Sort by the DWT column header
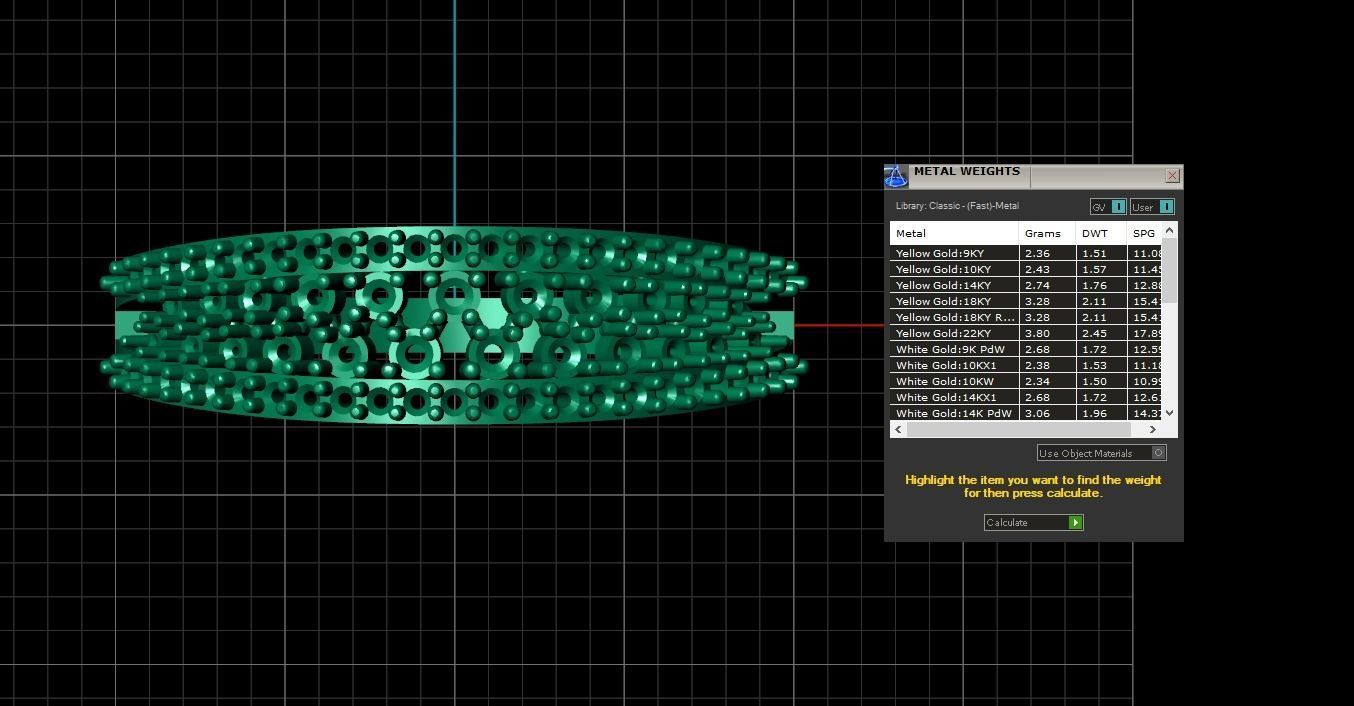1354x706 pixels. (1101, 233)
